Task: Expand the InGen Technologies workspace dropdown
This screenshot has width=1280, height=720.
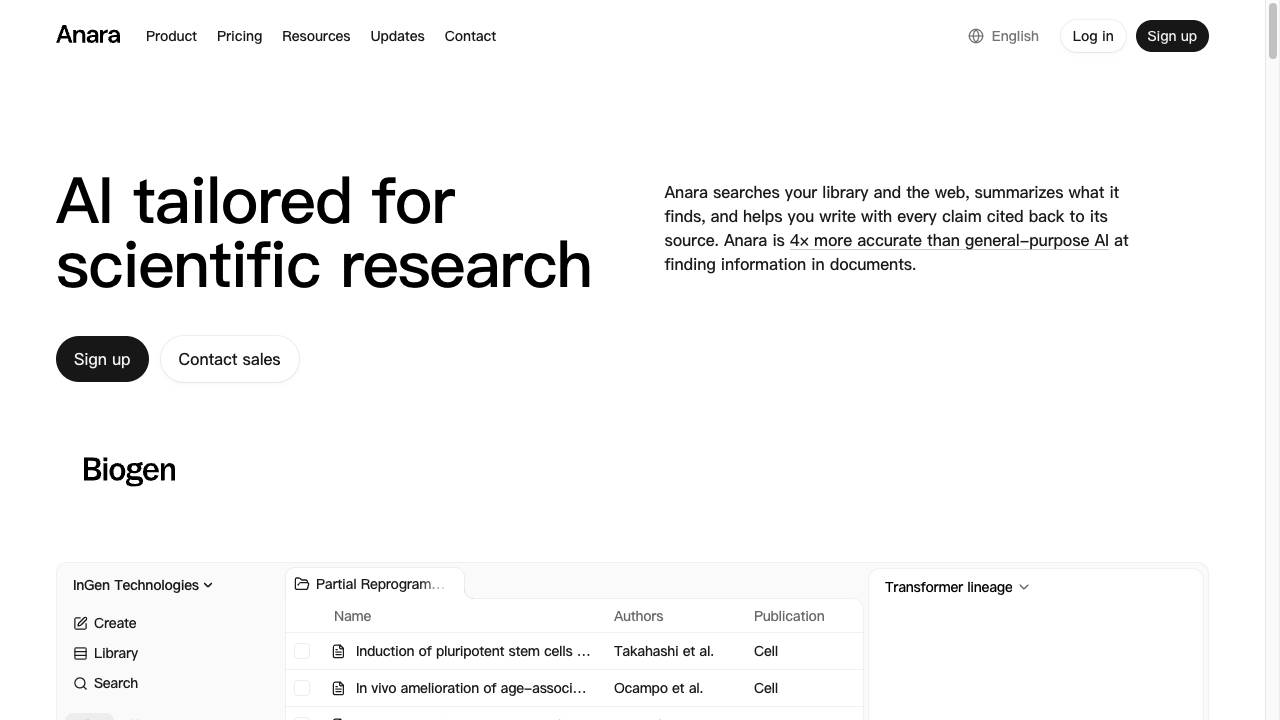Action: pyautogui.click(x=143, y=585)
